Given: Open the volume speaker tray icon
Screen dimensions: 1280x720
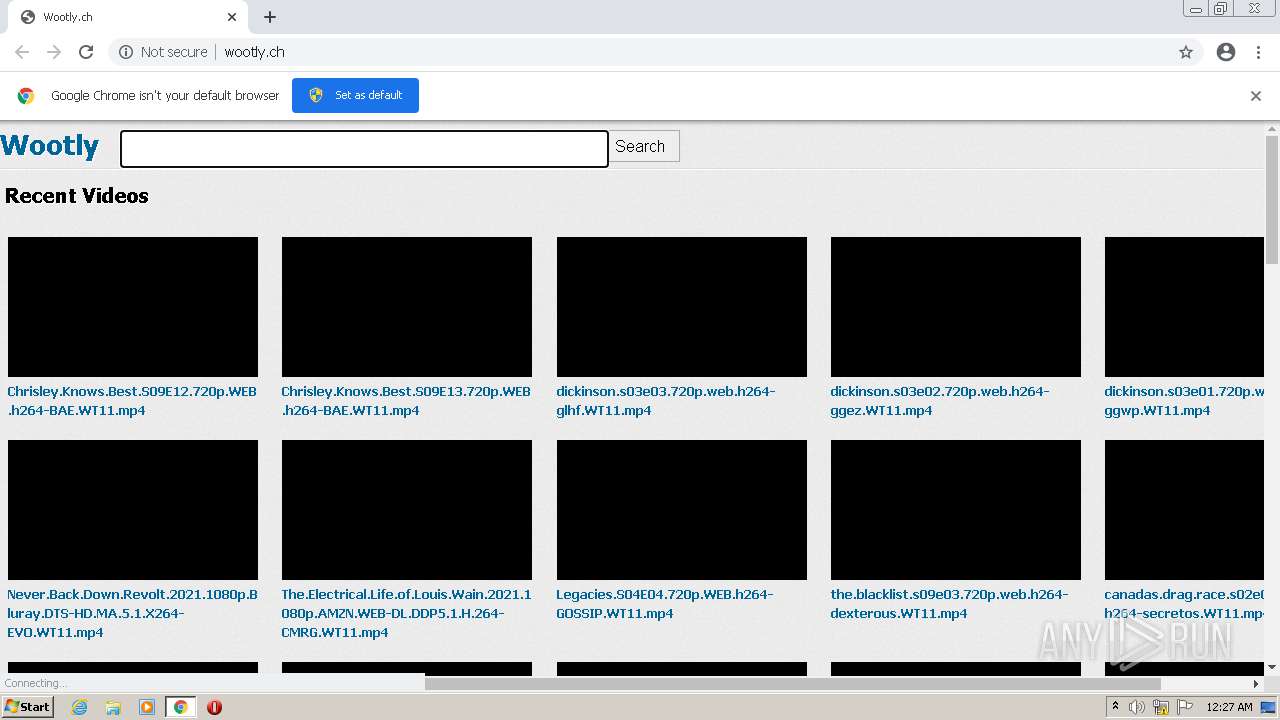Looking at the screenshot, I should tap(1137, 707).
